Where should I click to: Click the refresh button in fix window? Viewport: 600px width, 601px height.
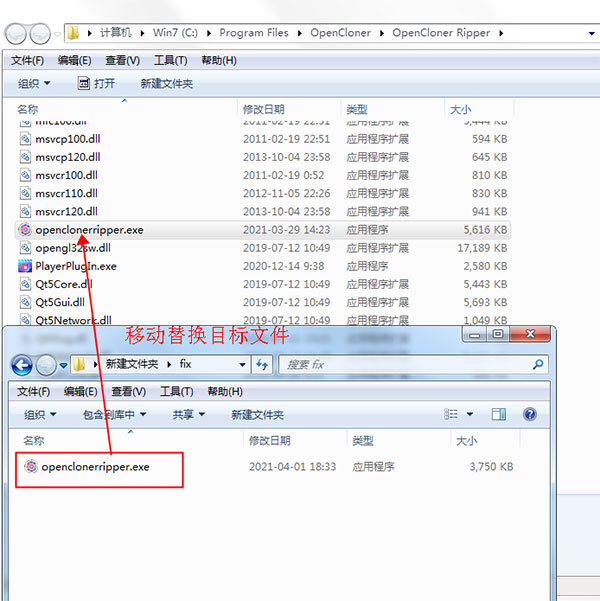[262, 364]
